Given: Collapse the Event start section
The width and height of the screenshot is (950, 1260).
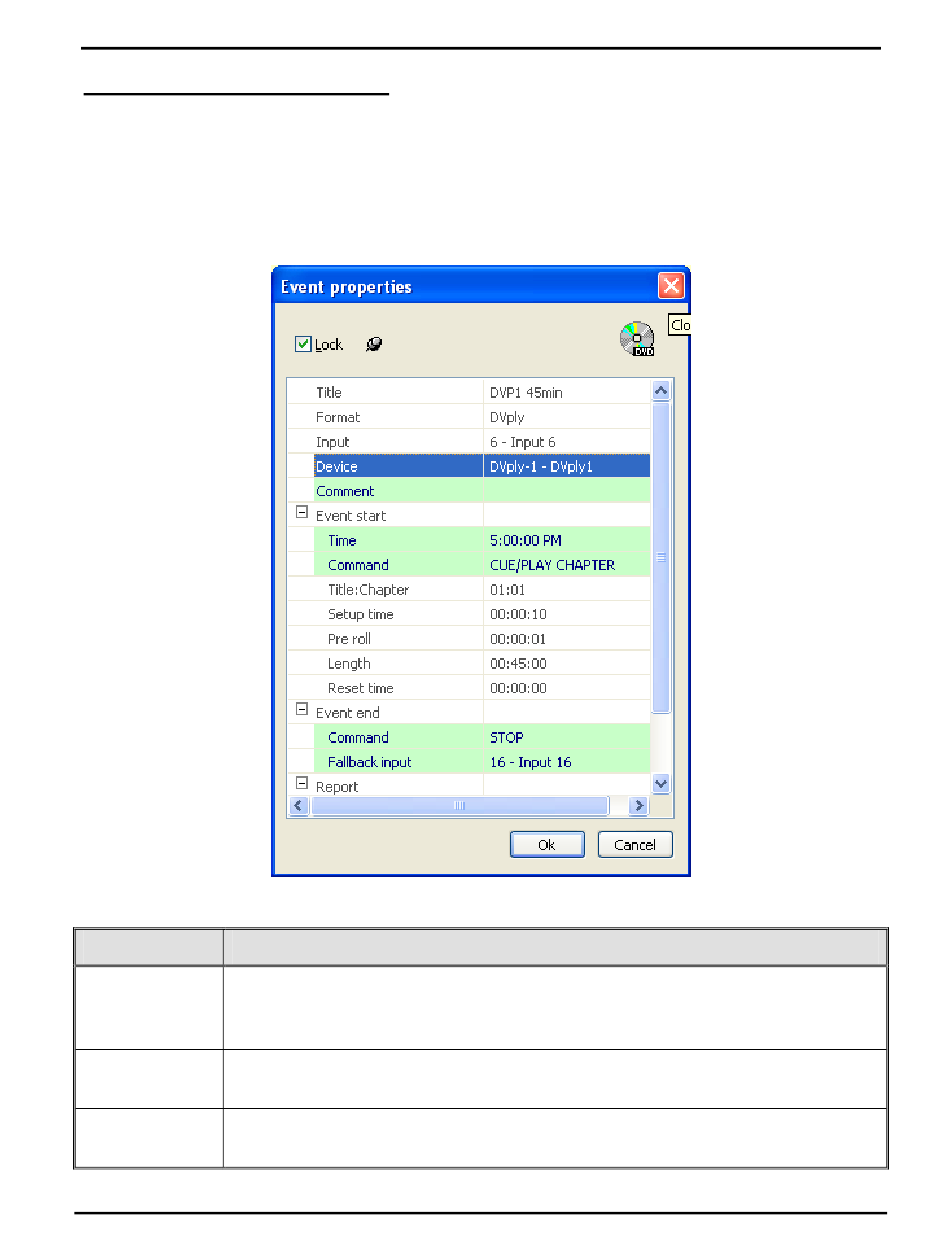Looking at the screenshot, I should pyautogui.click(x=301, y=513).
